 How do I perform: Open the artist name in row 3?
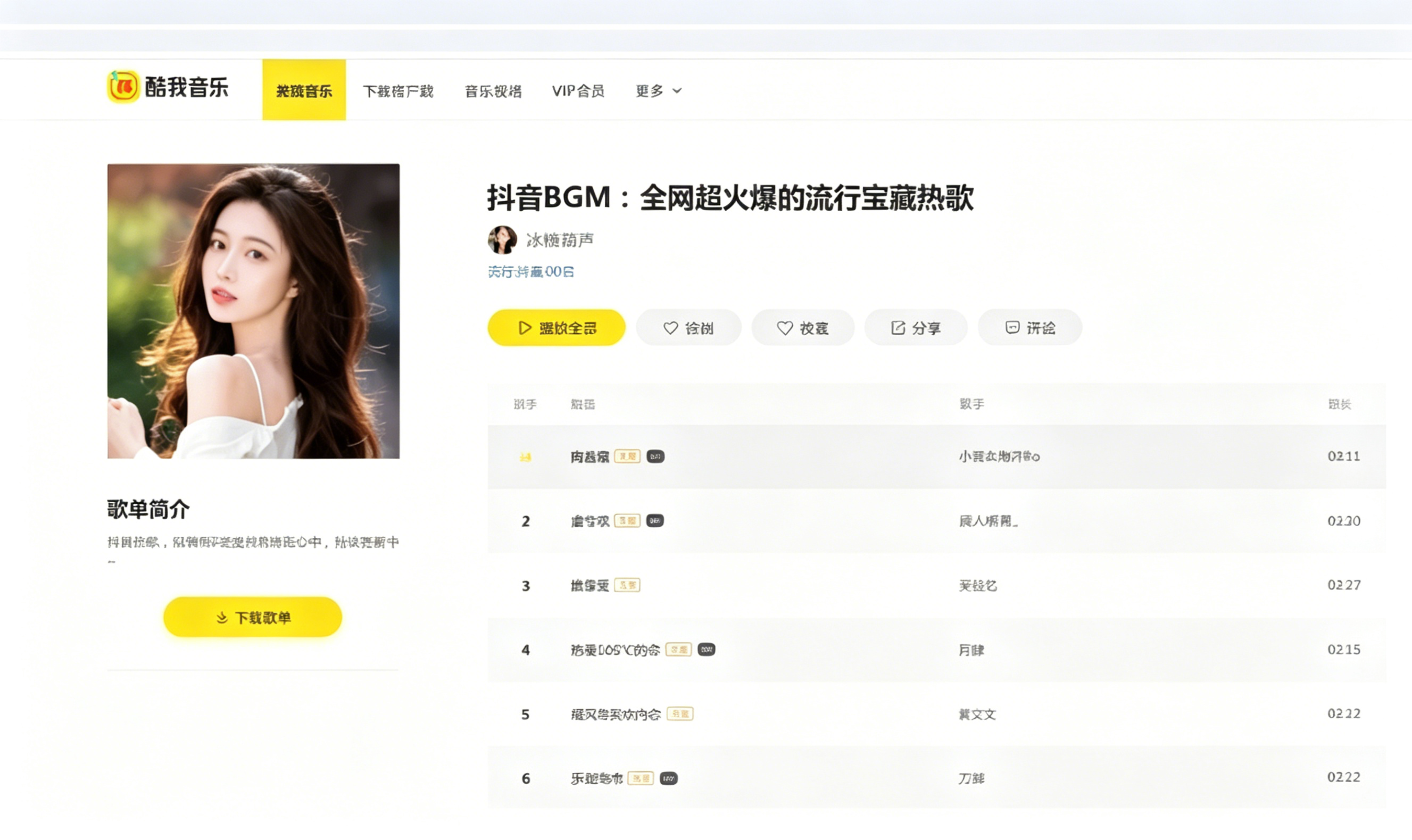pos(978,585)
